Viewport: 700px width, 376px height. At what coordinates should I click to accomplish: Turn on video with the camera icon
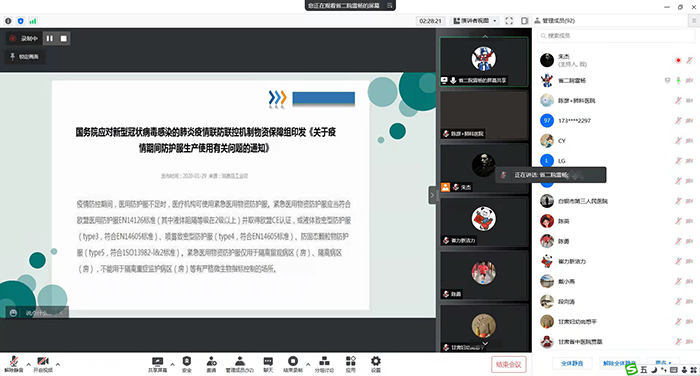[x=43, y=363]
